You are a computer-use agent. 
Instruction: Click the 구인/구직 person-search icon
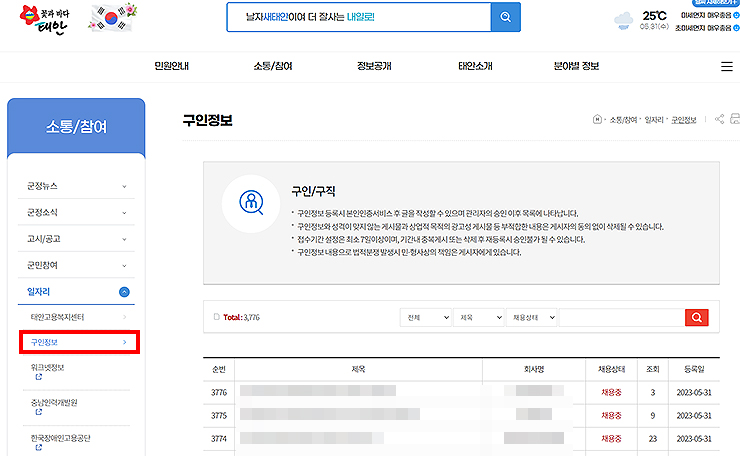click(x=251, y=203)
